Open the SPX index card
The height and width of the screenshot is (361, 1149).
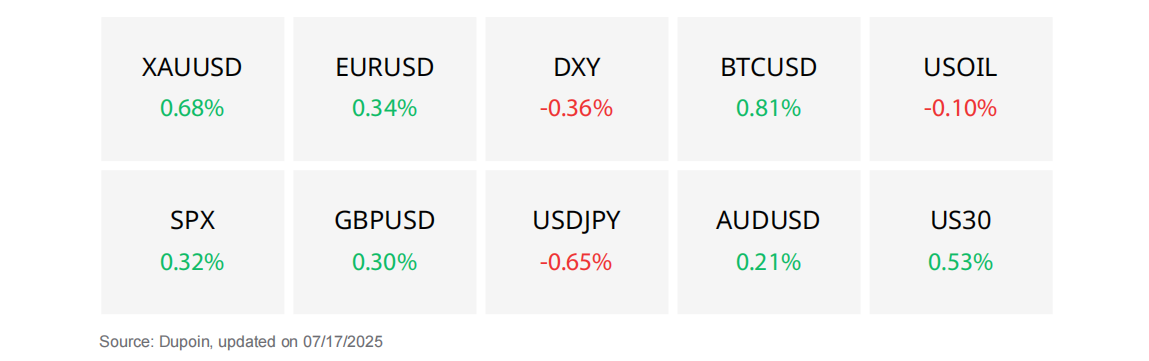click(192, 242)
